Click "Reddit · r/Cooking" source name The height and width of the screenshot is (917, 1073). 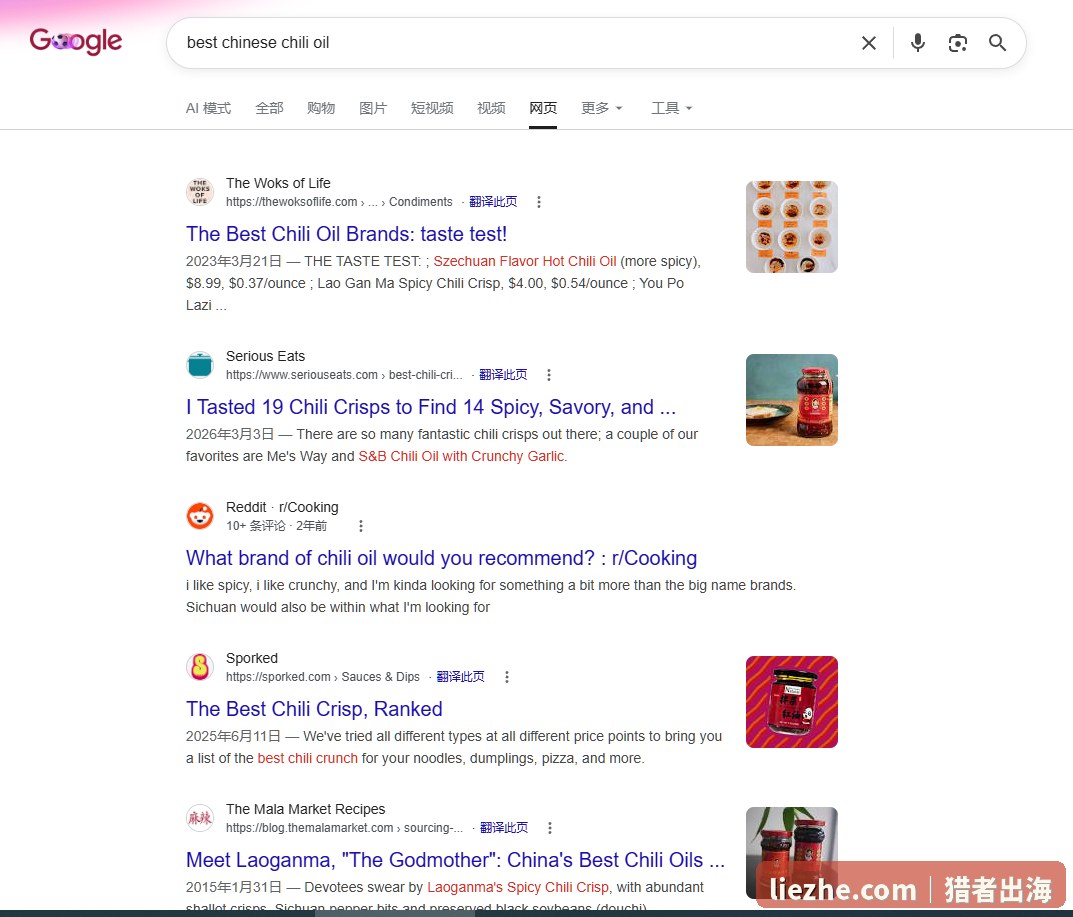point(282,507)
